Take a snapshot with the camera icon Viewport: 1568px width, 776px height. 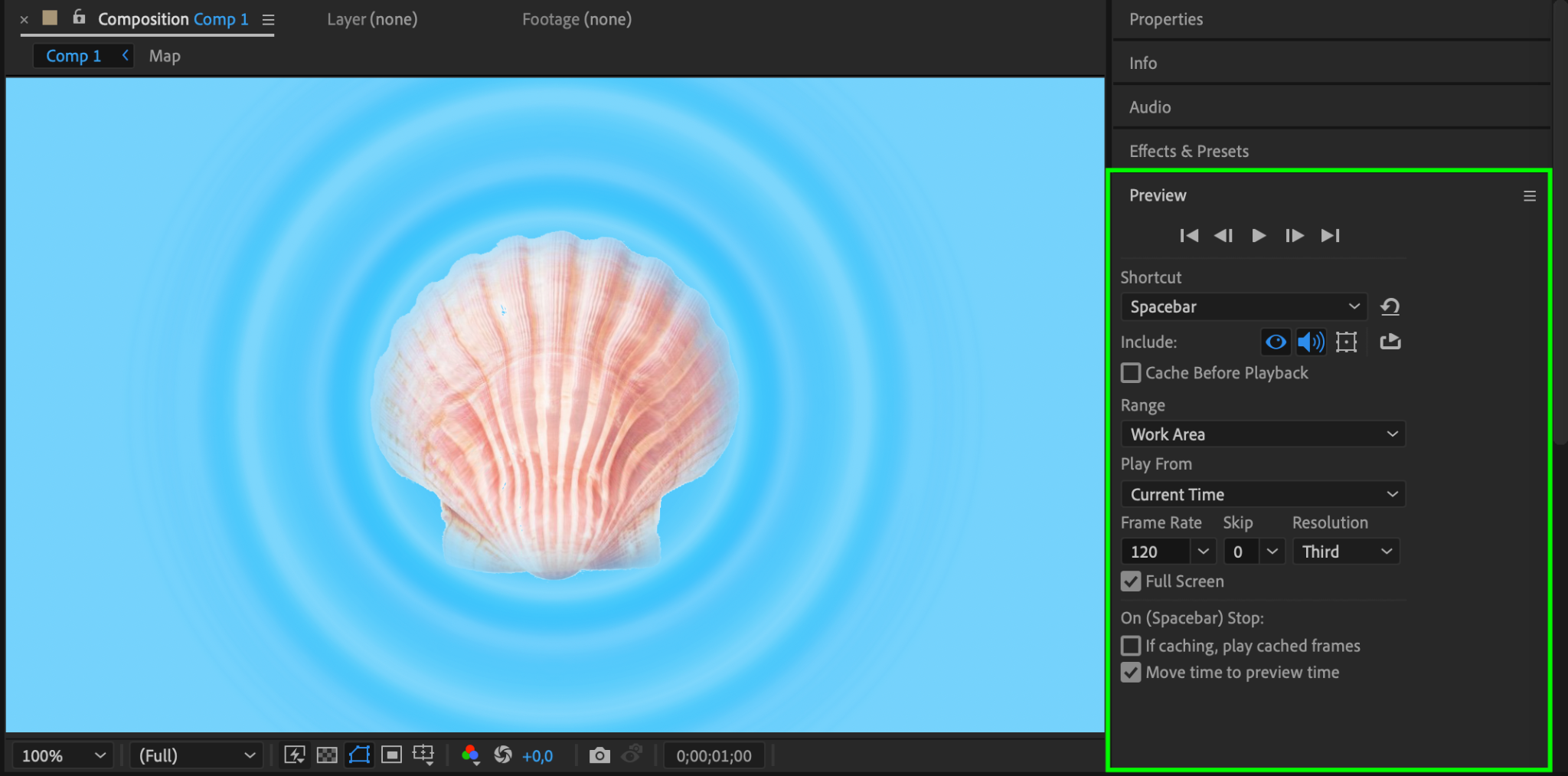pos(599,755)
